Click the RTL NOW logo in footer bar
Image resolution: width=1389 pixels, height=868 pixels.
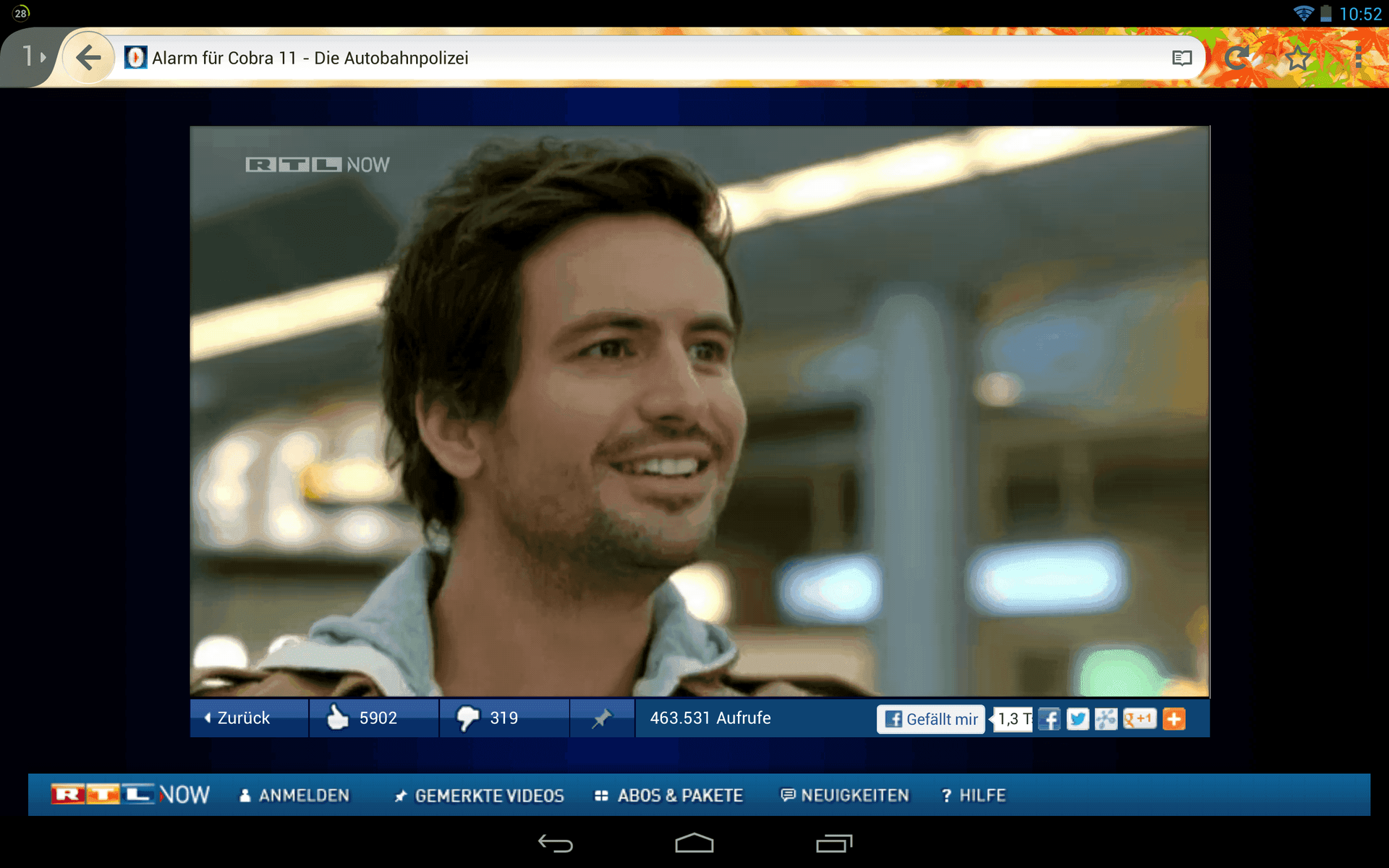[x=130, y=794]
